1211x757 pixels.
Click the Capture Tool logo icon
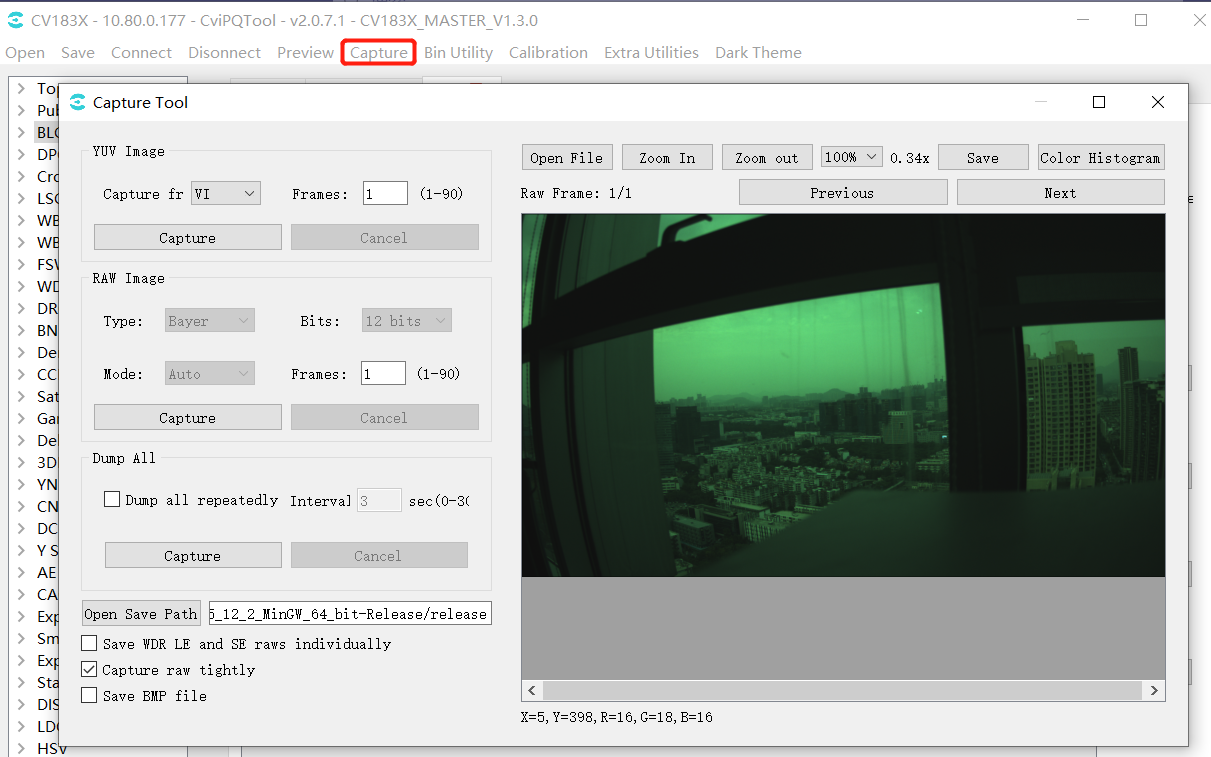(77, 102)
